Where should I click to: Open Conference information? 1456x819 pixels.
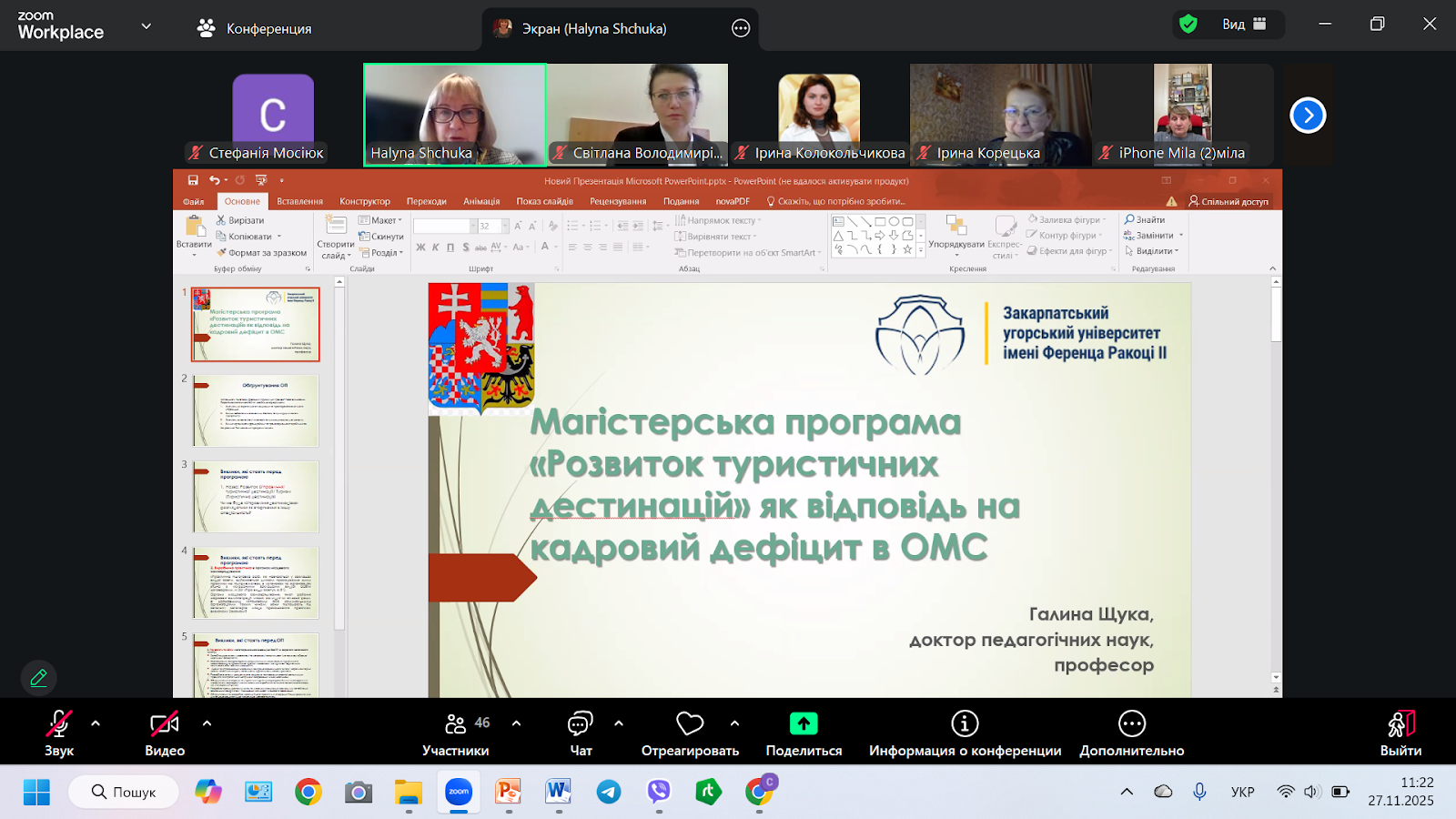pyautogui.click(x=965, y=733)
